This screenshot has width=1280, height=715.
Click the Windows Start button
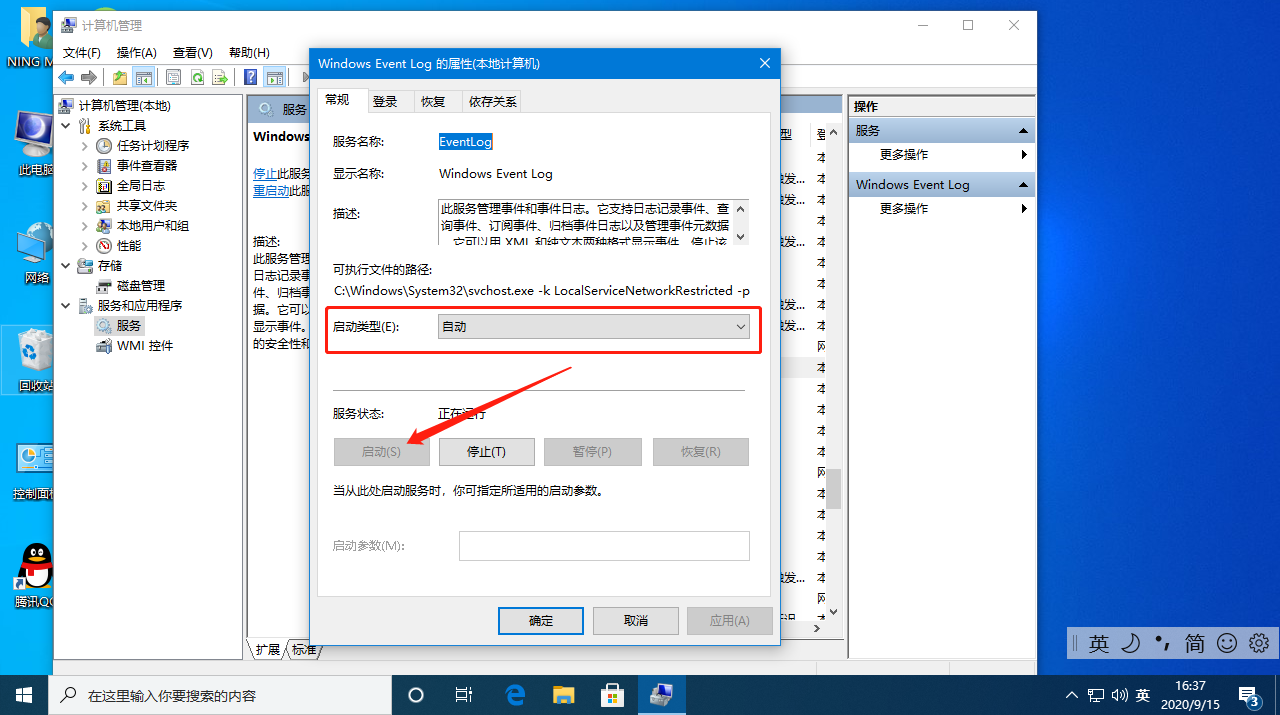(24, 695)
